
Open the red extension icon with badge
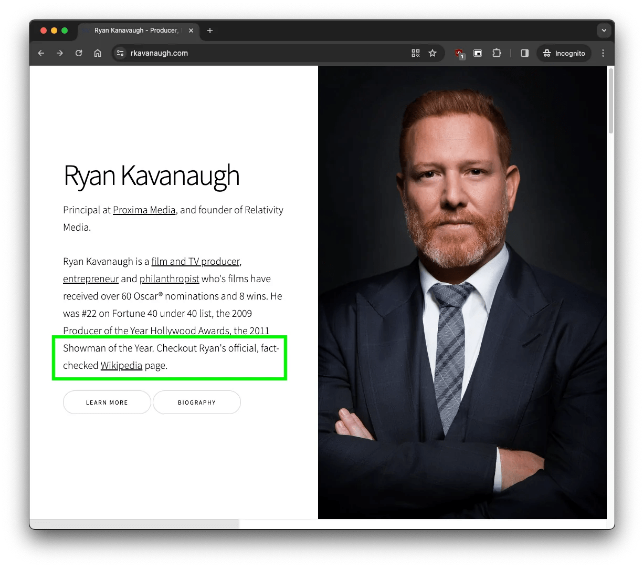(460, 53)
